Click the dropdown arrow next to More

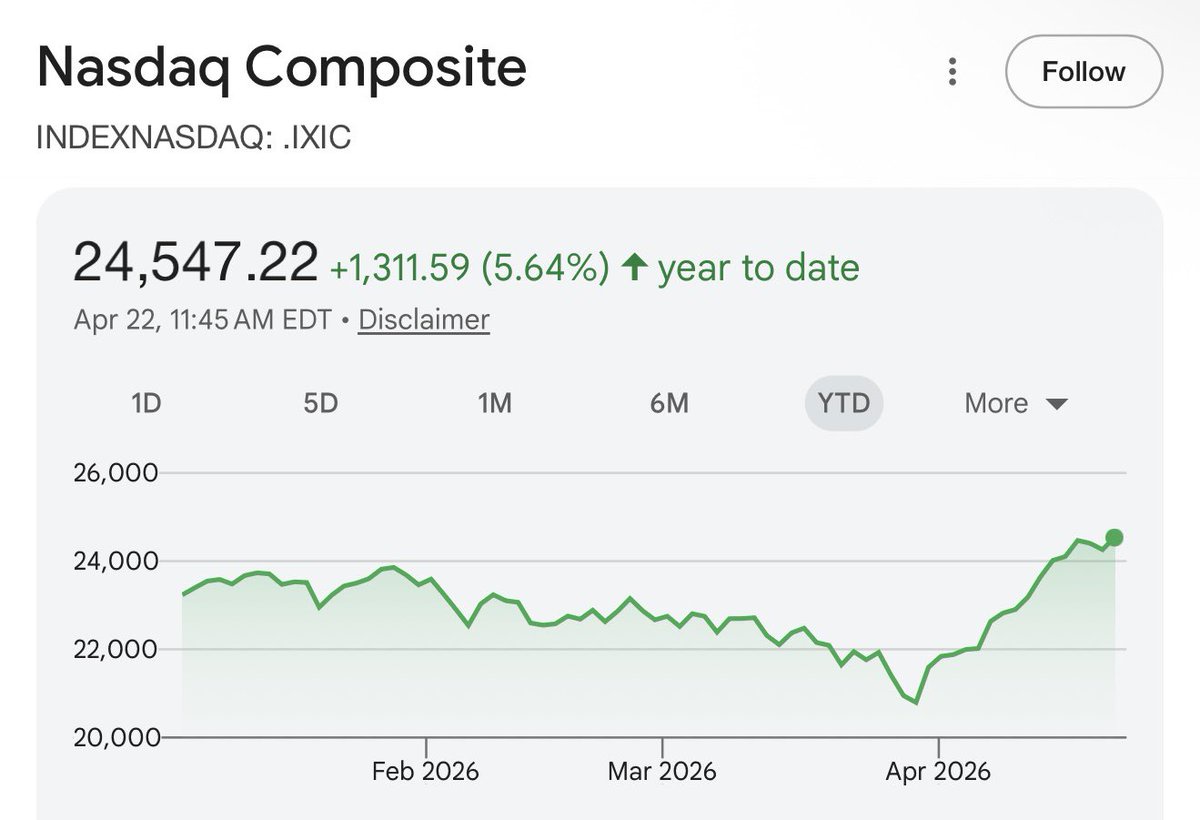click(x=1056, y=404)
